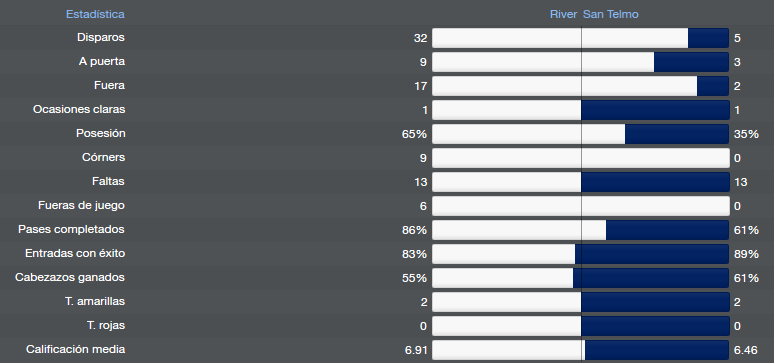Click the River team header
The image size is (774, 363).
point(563,14)
